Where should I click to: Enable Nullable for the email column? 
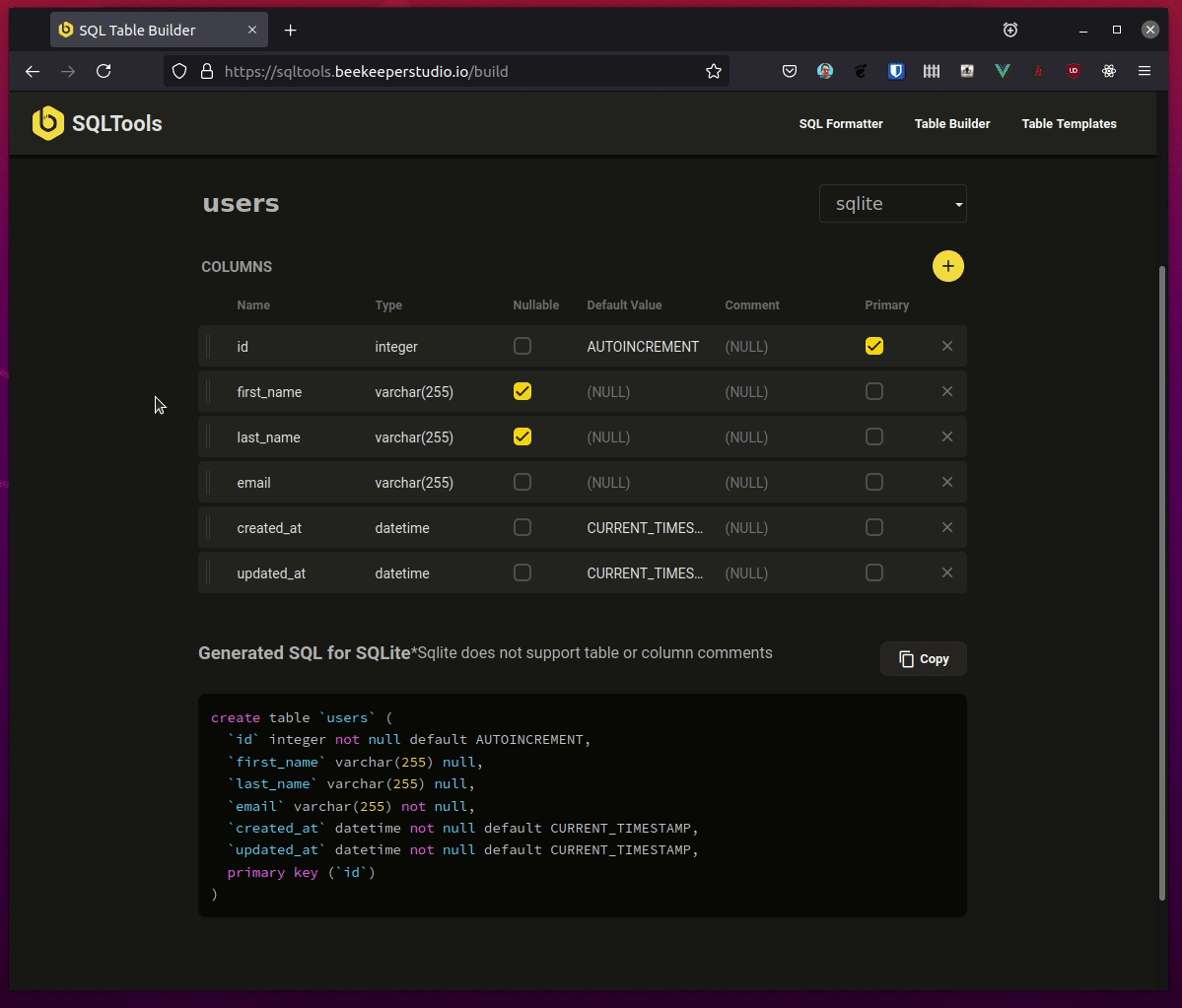click(522, 482)
